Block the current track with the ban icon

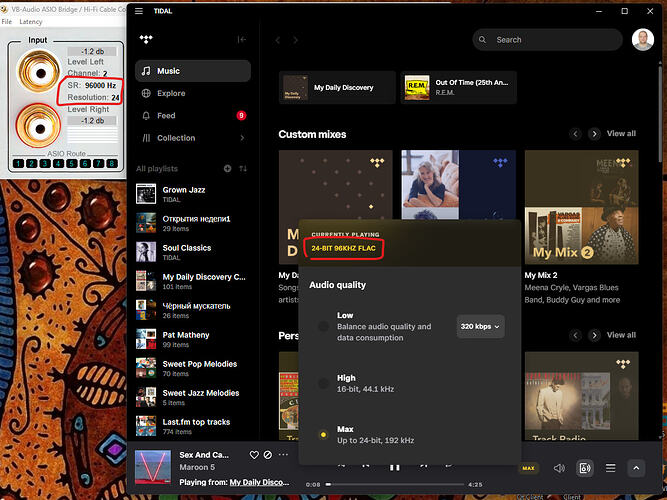coord(268,455)
